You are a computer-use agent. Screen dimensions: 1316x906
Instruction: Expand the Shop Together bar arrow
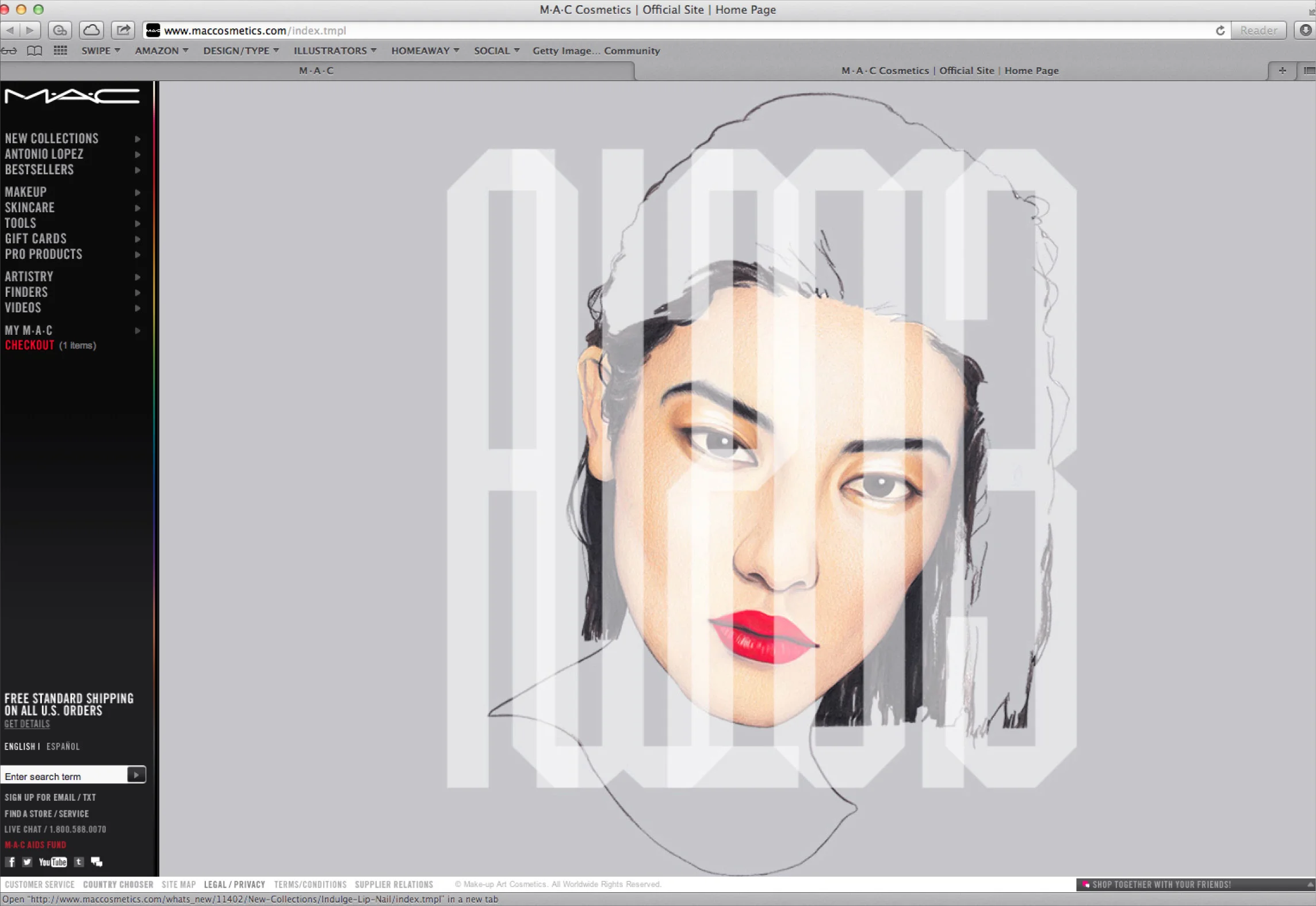(1310, 885)
